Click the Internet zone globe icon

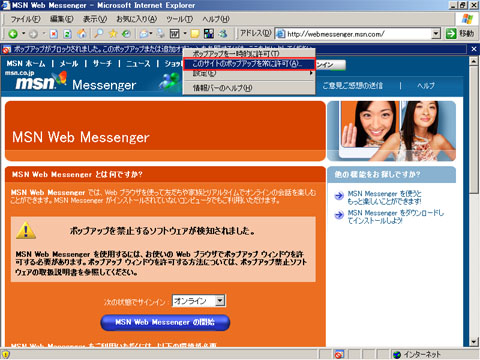coord(397,354)
